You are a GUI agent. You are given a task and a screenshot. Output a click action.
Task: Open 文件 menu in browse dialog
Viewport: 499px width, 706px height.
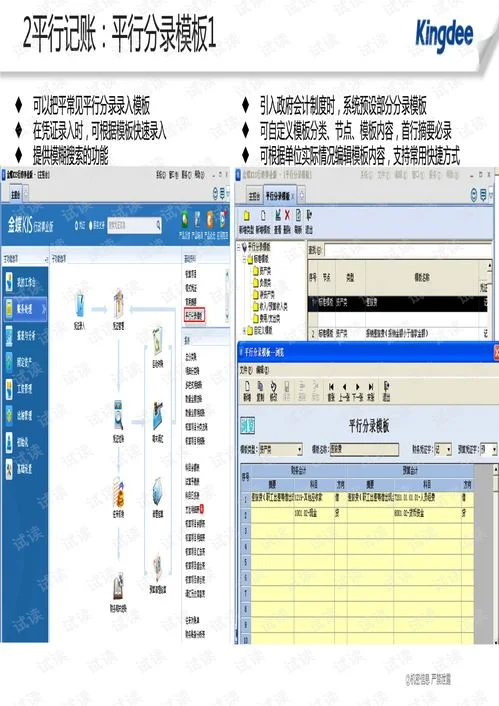click(x=246, y=370)
